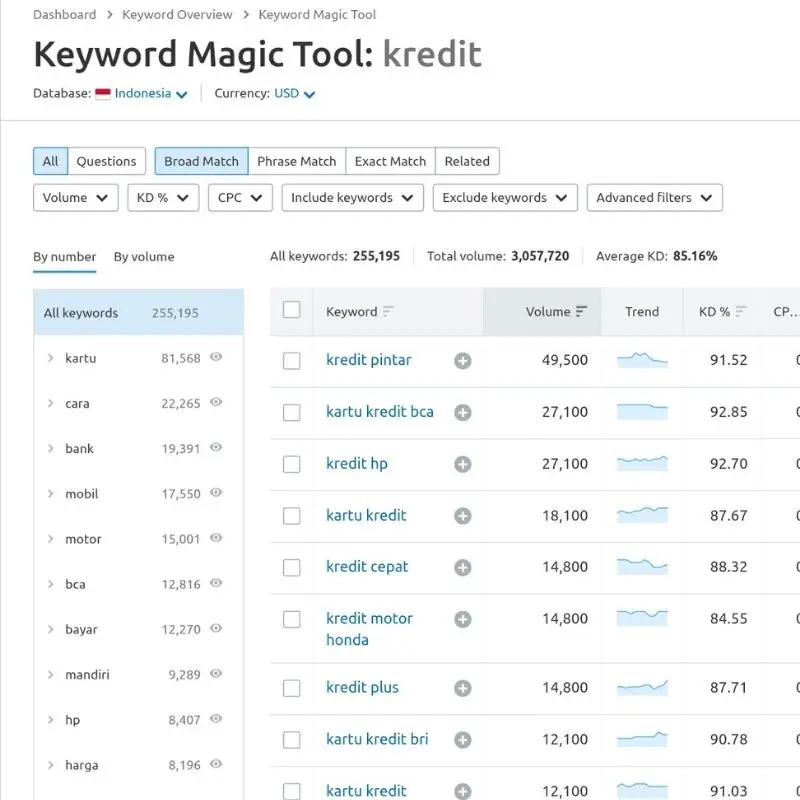Switch to the Questions tab
The width and height of the screenshot is (800, 800).
(106, 161)
